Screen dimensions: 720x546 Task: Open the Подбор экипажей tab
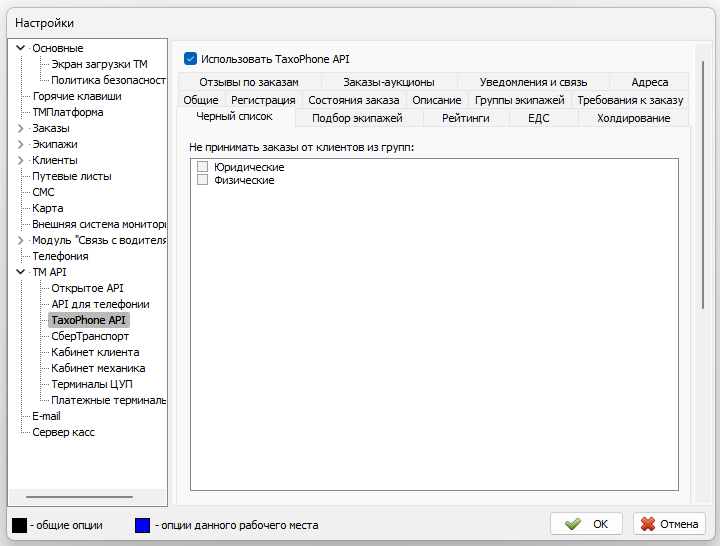click(x=357, y=118)
